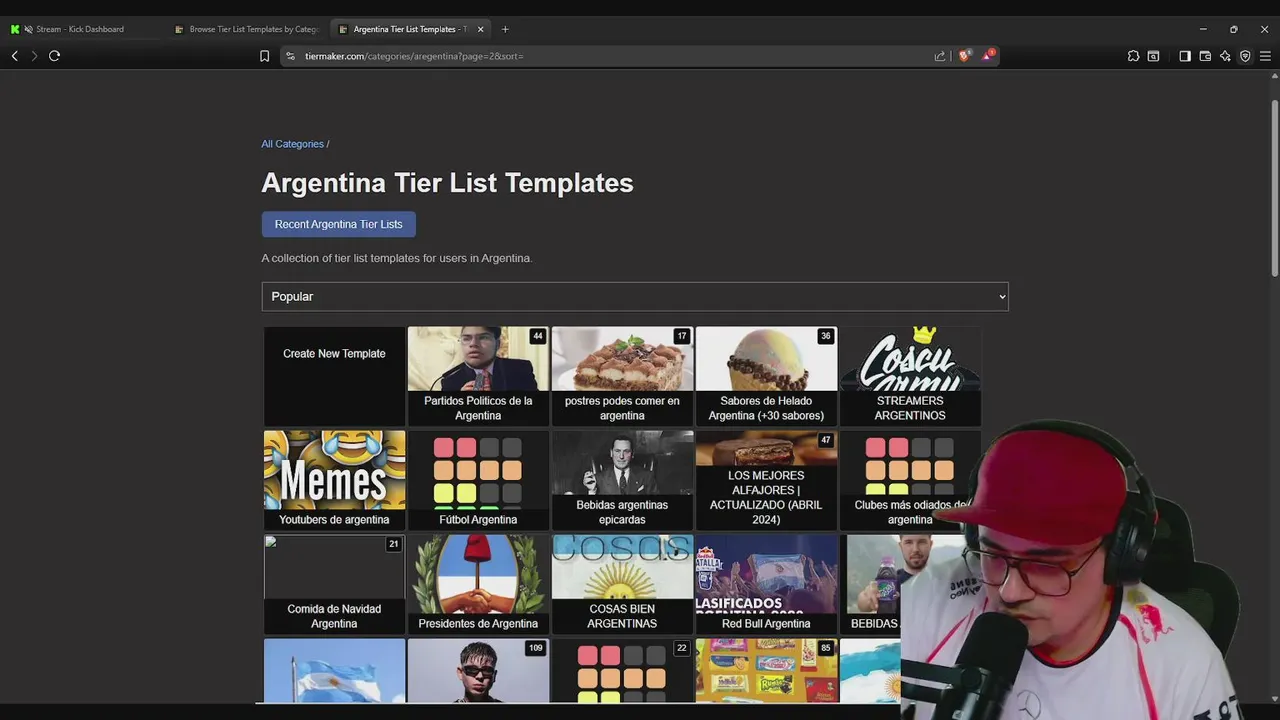Open Youtubers de argentina Memes template
The image size is (1280, 720).
coord(334,480)
